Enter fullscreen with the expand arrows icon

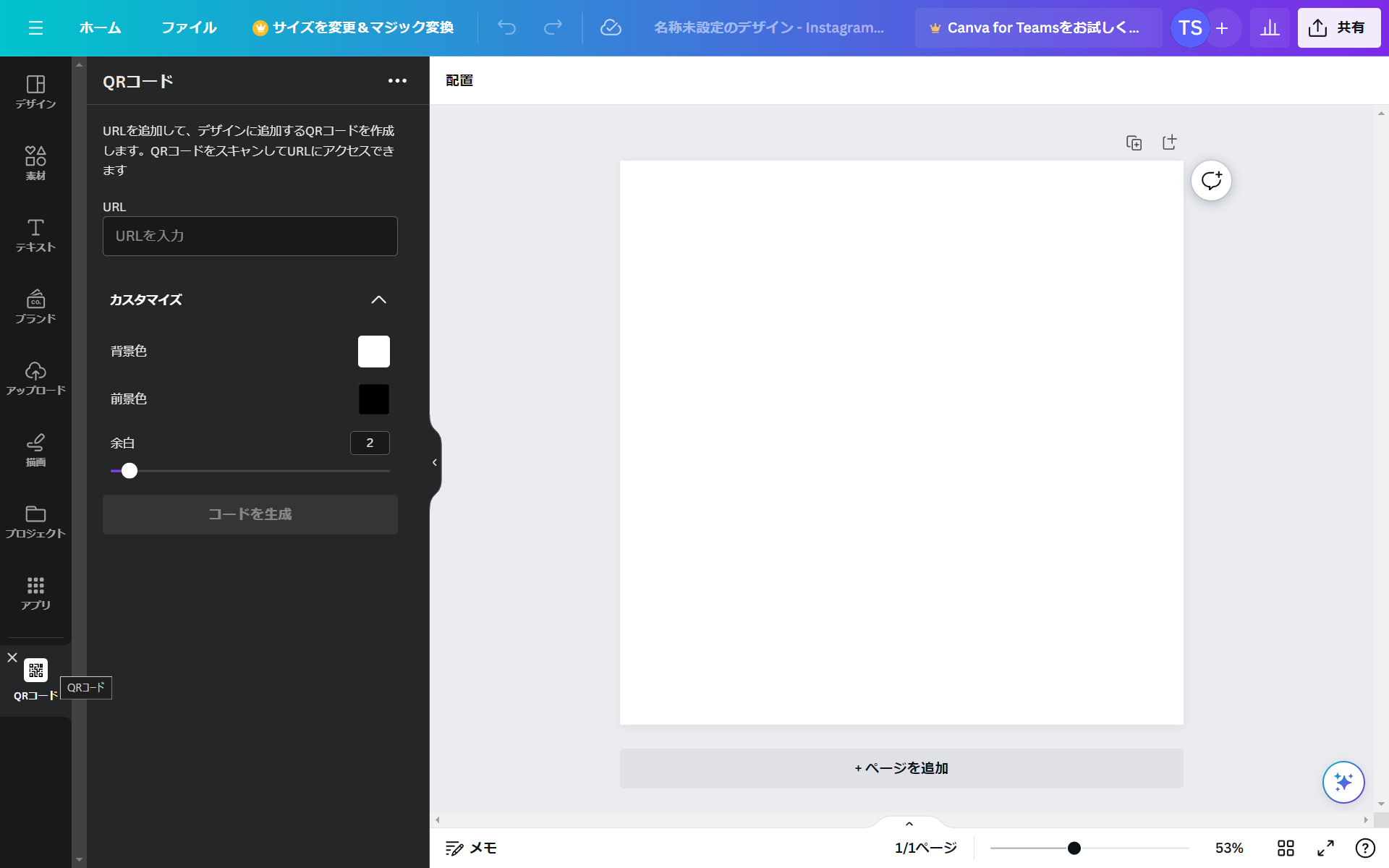(x=1325, y=848)
